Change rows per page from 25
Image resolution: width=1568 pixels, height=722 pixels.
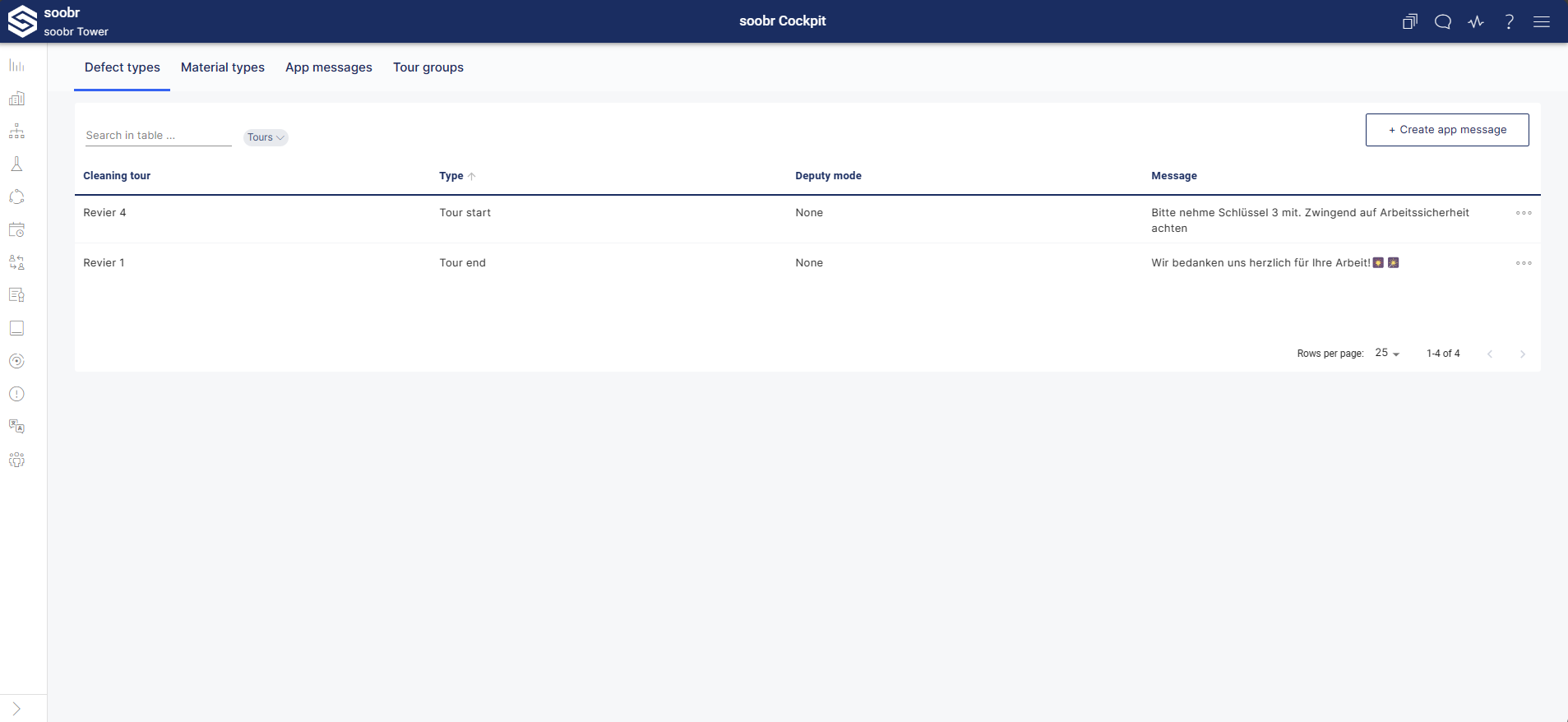point(1387,353)
